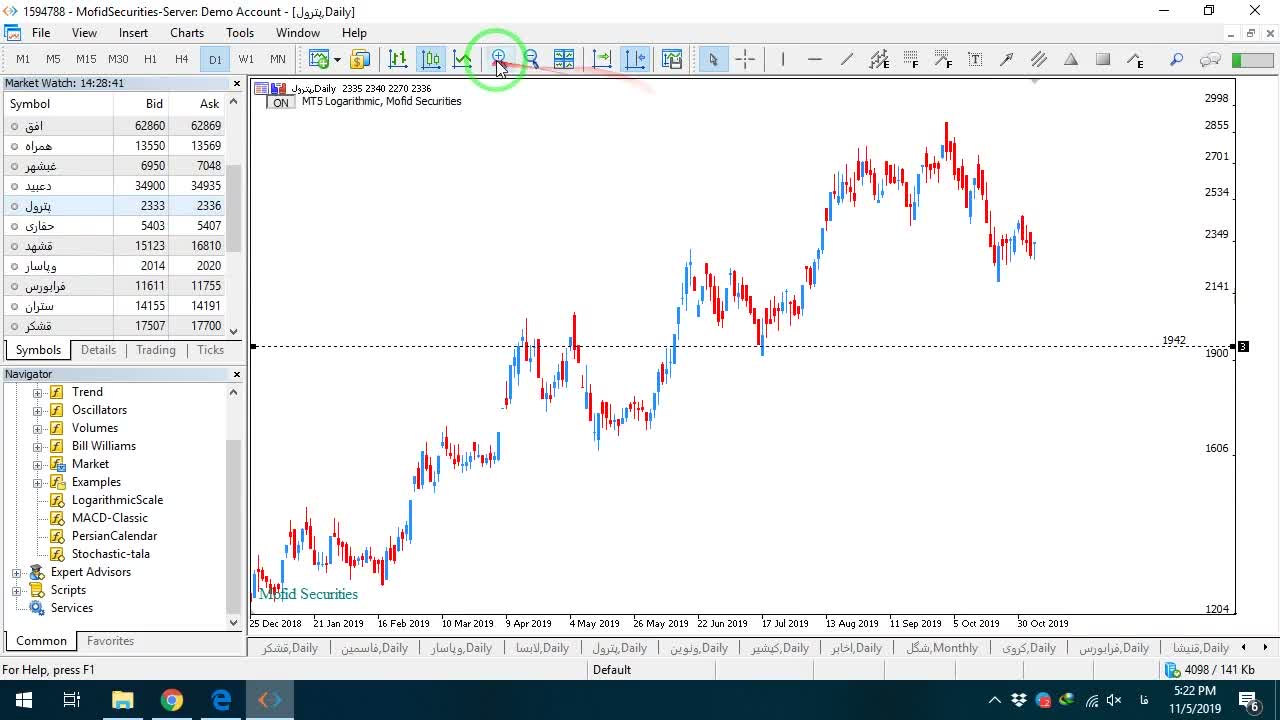
Task: Open the new chart dropdown arrow
Action: (x=337, y=59)
